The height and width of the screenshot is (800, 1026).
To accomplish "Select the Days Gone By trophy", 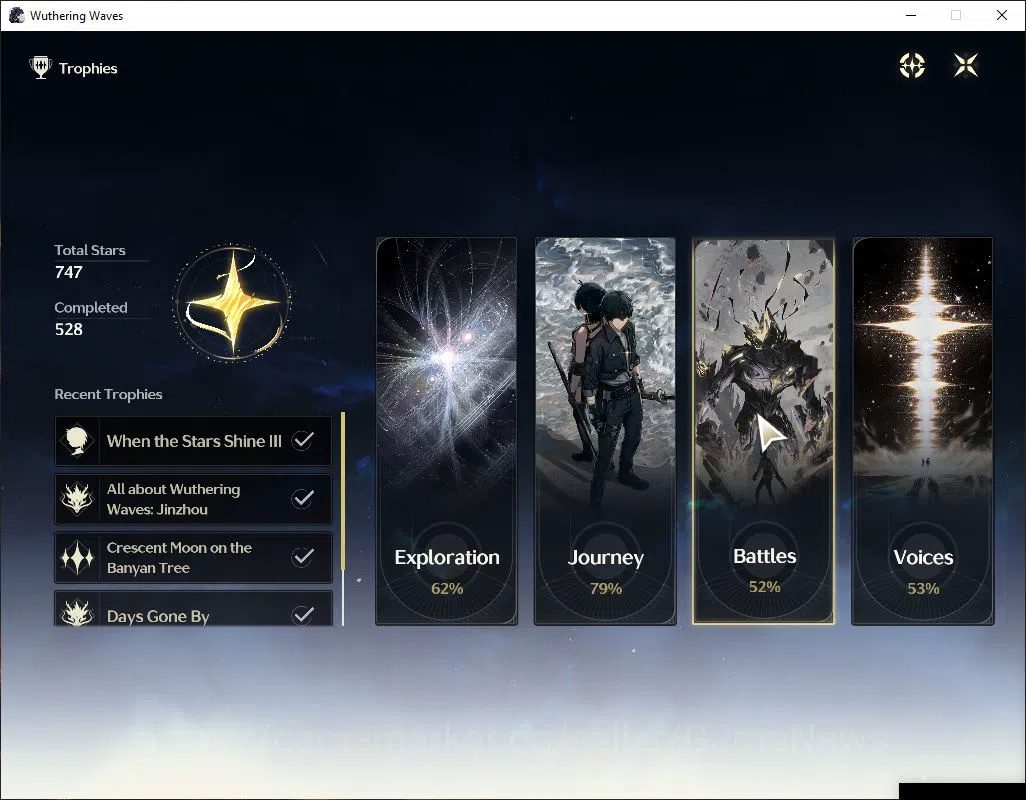I will 193,610.
